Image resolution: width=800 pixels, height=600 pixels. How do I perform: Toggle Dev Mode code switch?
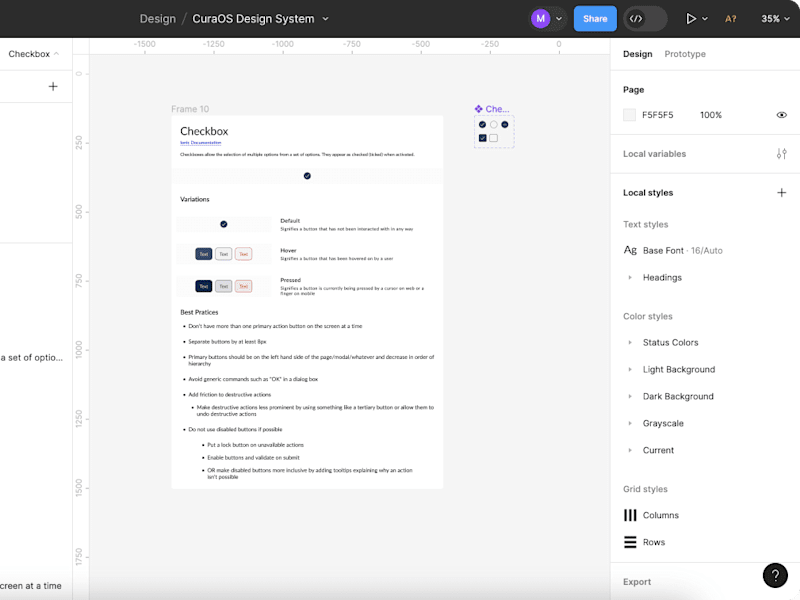[645, 19]
